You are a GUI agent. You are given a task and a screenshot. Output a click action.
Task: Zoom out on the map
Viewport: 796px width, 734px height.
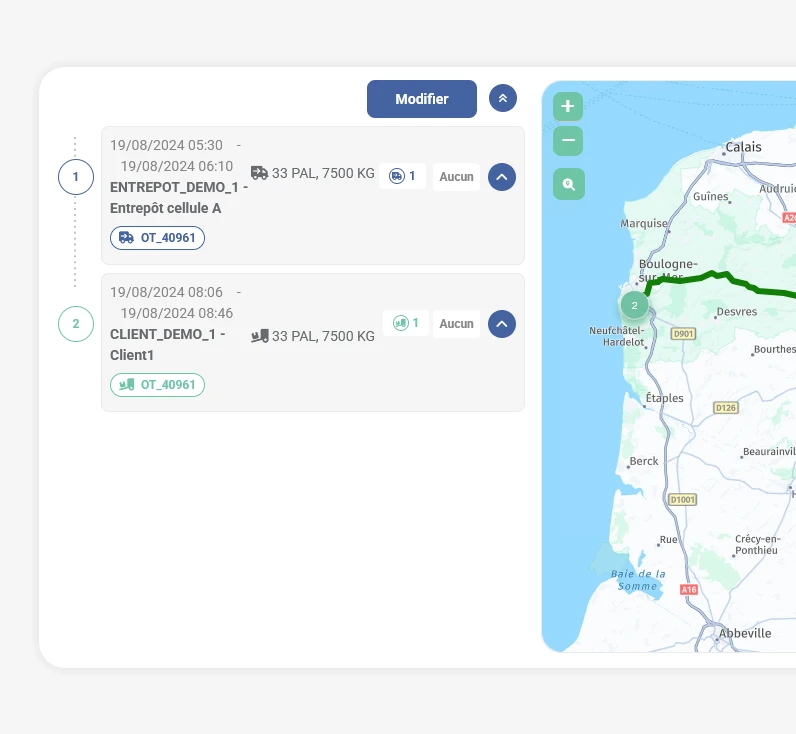[568, 141]
